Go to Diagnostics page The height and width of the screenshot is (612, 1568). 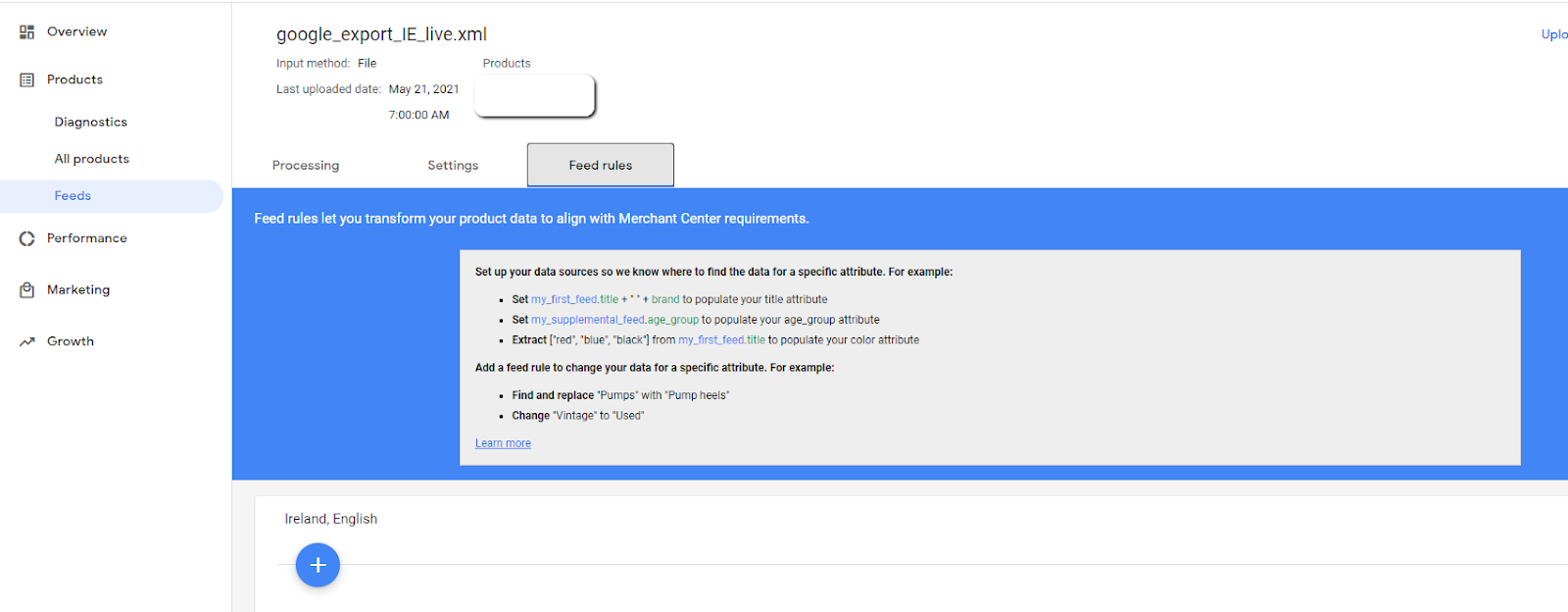click(x=90, y=122)
